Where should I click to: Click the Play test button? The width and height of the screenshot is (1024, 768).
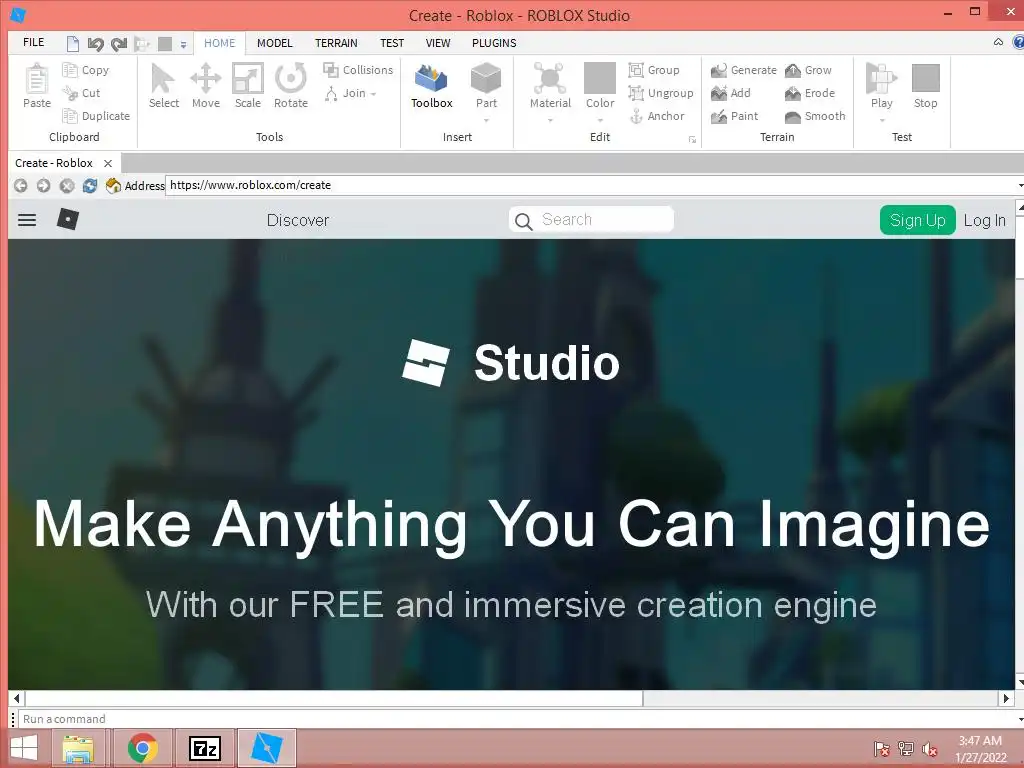point(881,84)
